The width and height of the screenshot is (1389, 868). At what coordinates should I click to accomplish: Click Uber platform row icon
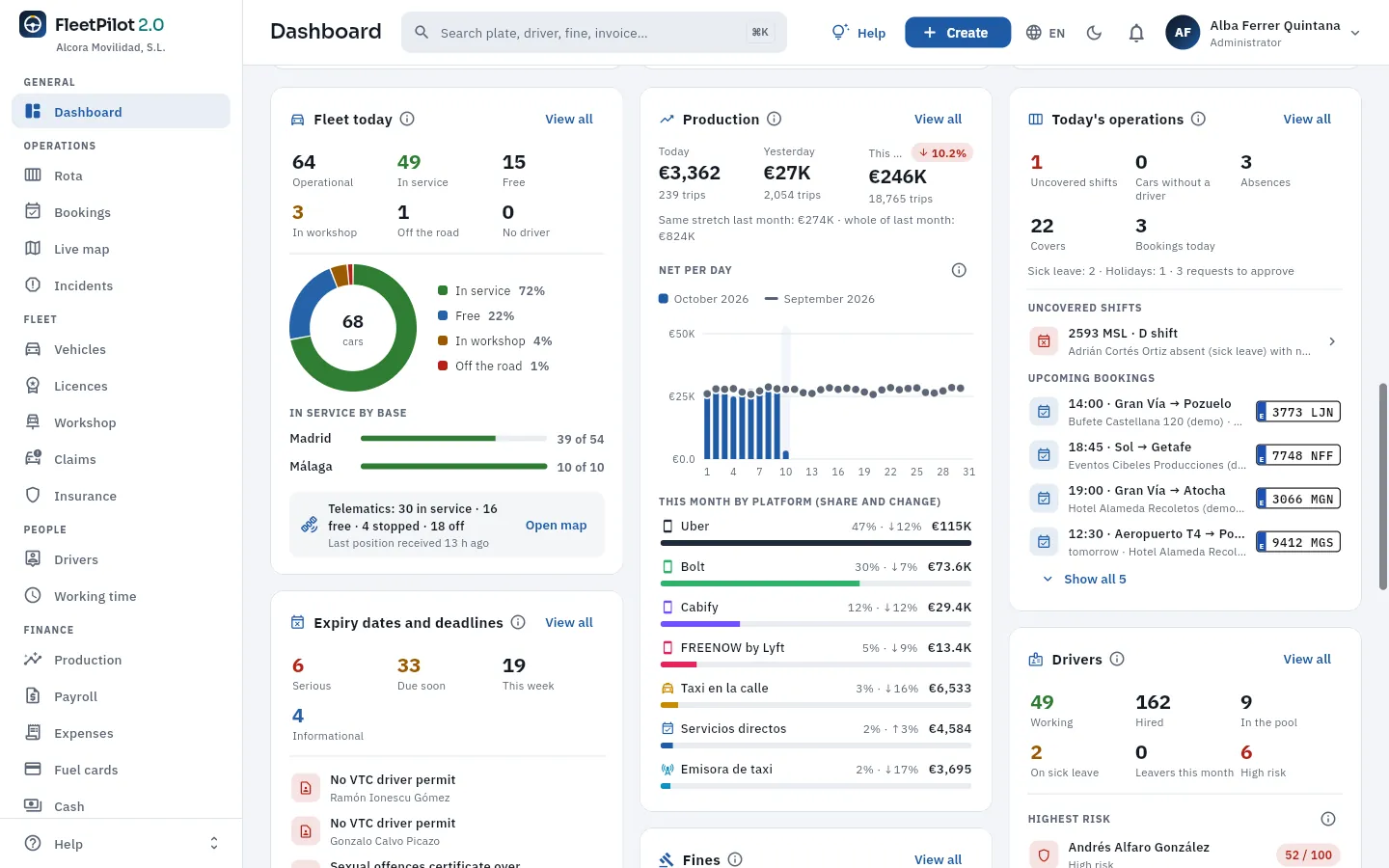click(667, 526)
